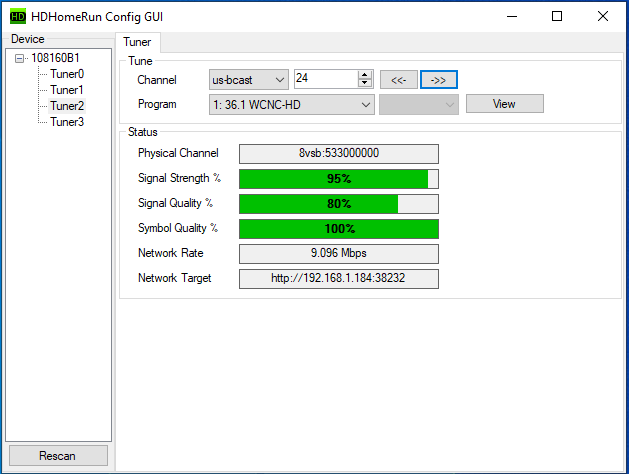Open the empty dropdown beside Program
629x474 pixels.
point(418,104)
